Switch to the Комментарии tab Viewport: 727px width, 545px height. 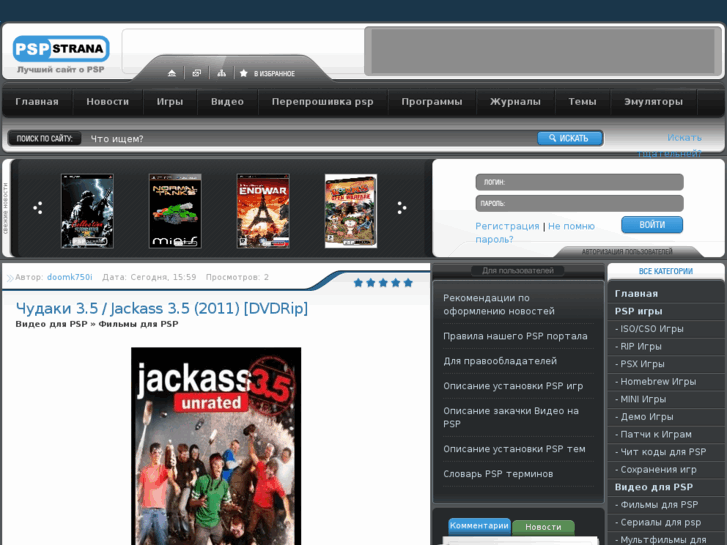(x=479, y=526)
